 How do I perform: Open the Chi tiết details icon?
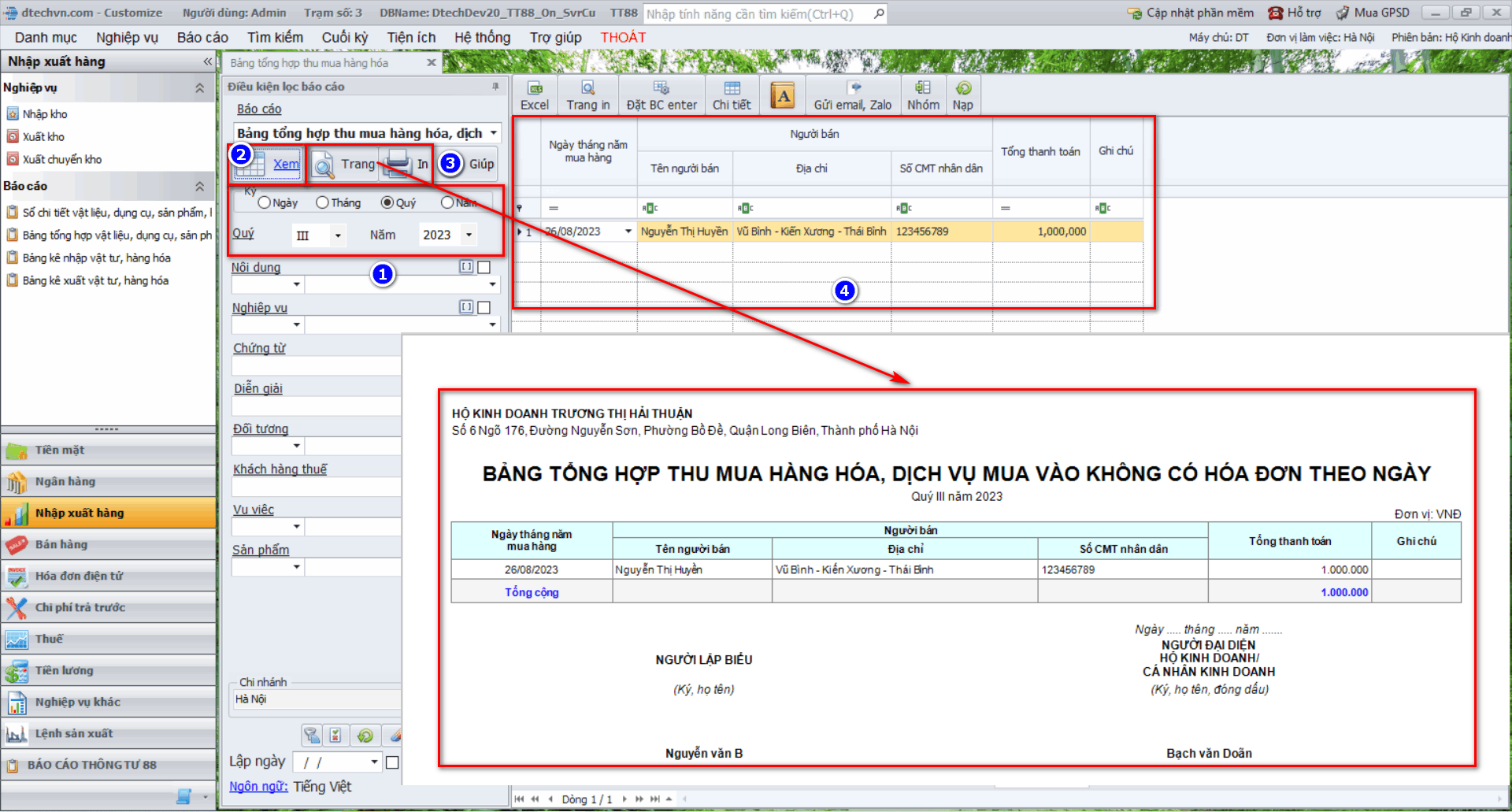pyautogui.click(x=732, y=95)
